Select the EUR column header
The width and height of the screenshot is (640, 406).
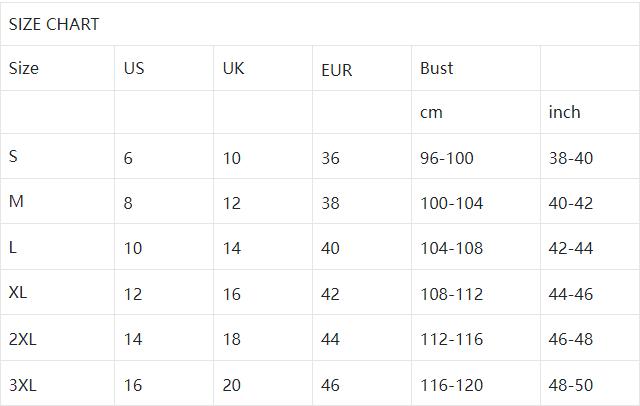337,70
